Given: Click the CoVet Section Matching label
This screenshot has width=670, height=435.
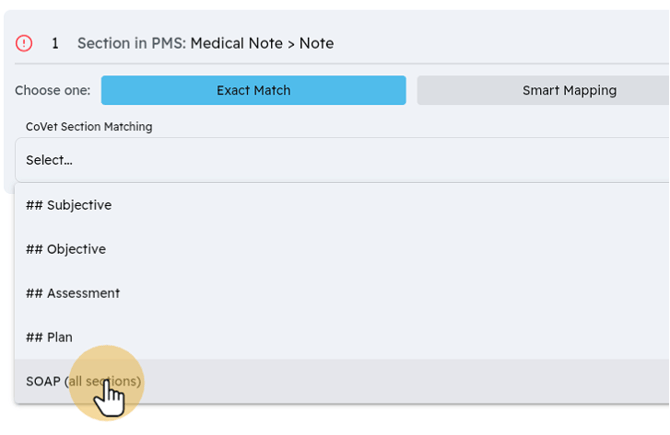Looking at the screenshot, I should point(89,127).
